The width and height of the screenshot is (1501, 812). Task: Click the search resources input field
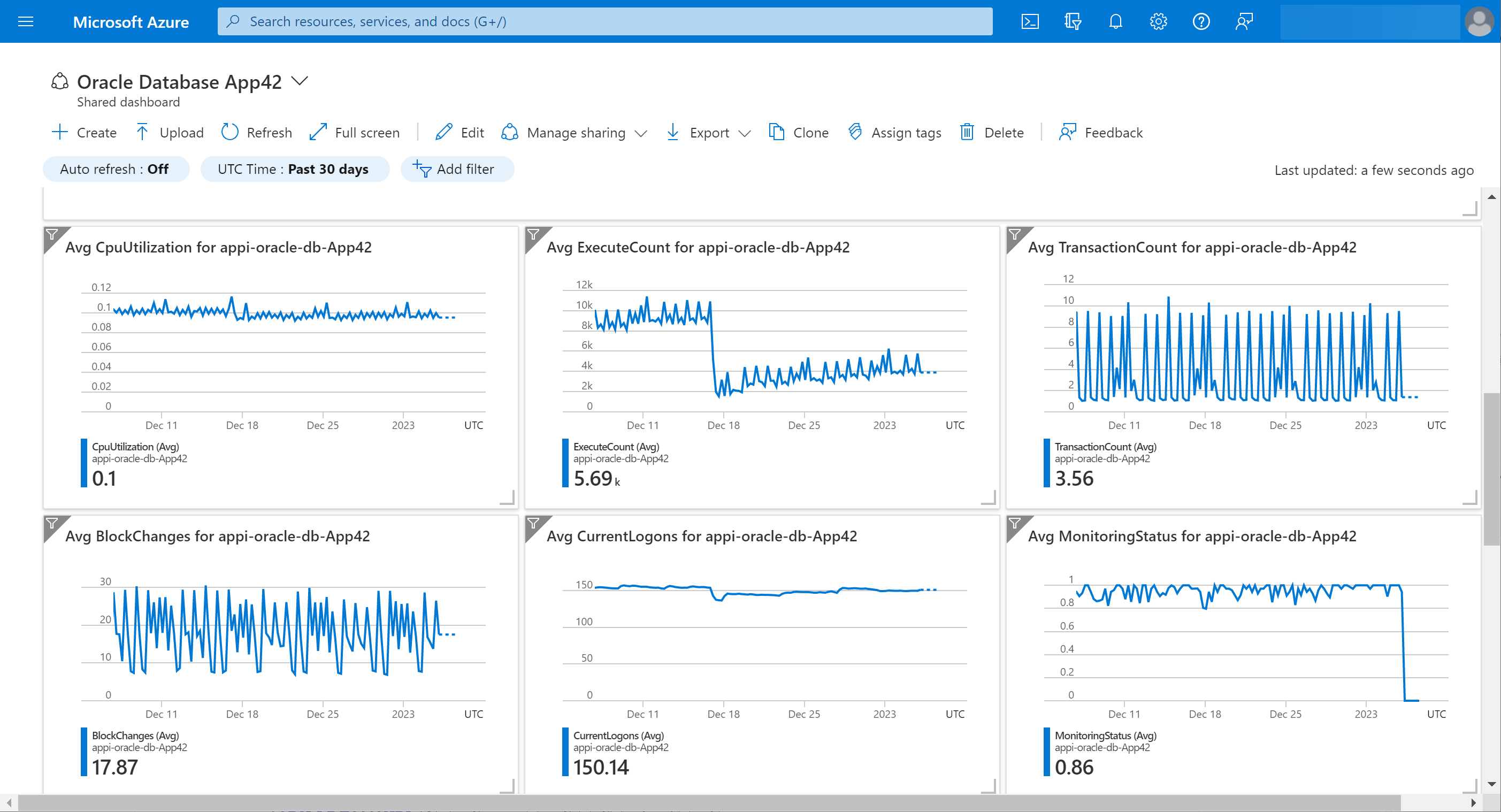tap(605, 21)
